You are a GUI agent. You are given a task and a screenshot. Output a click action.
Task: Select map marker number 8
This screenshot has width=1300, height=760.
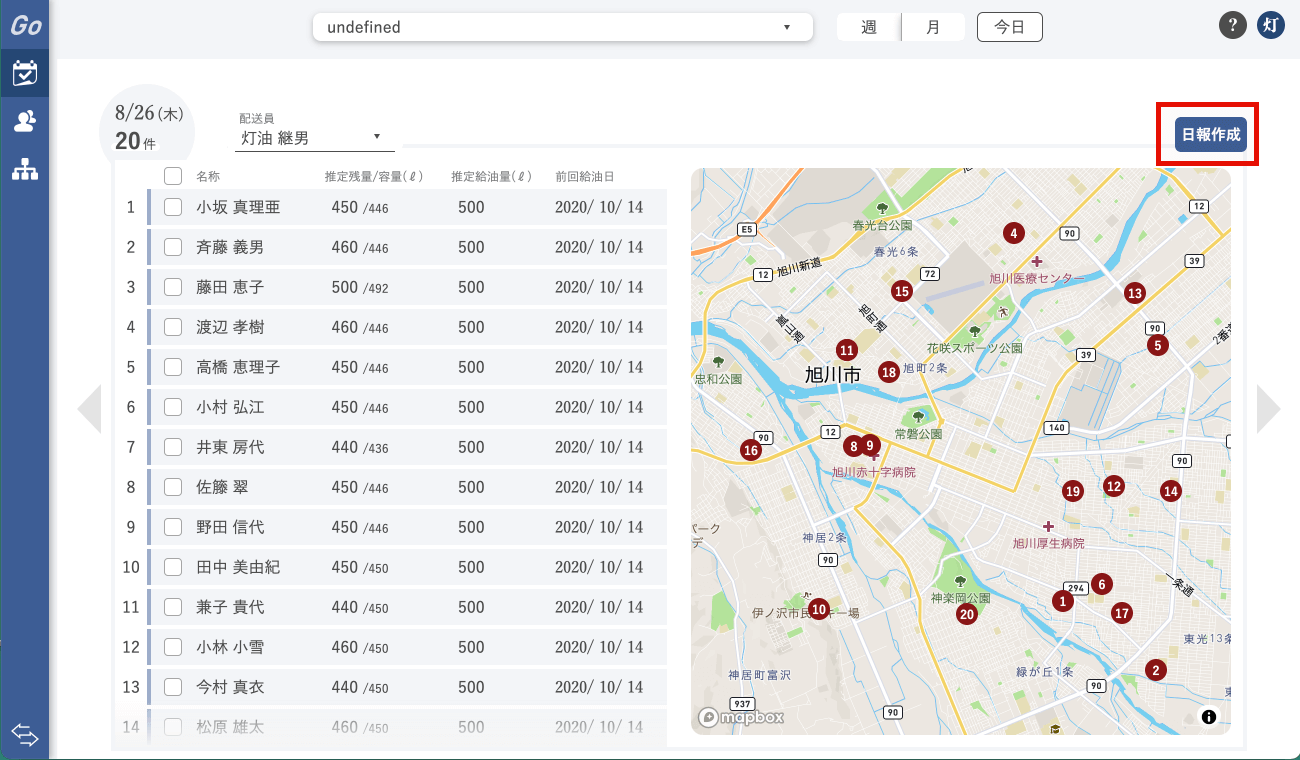(853, 446)
